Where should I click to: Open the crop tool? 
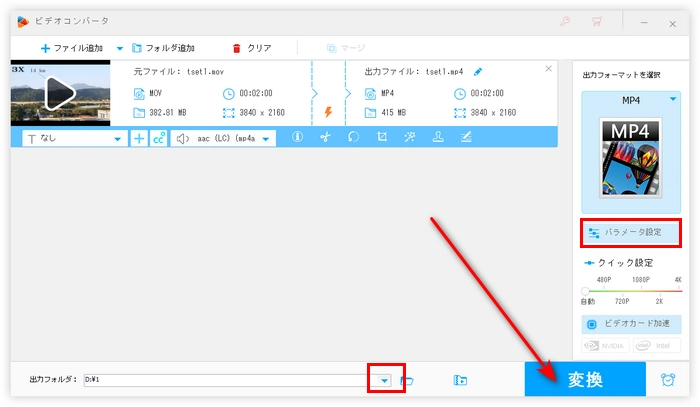click(x=382, y=137)
